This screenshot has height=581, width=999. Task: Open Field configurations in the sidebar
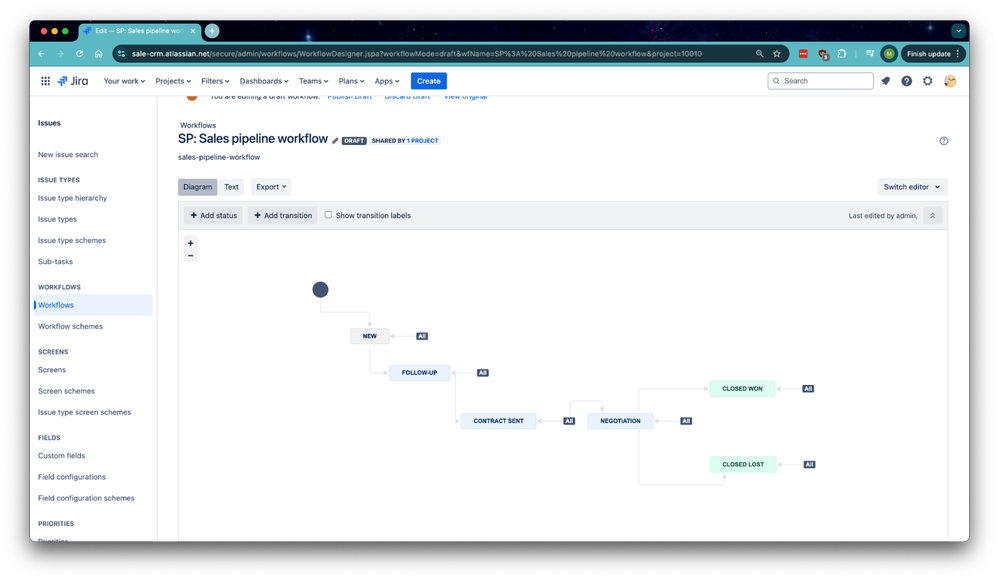coord(72,477)
